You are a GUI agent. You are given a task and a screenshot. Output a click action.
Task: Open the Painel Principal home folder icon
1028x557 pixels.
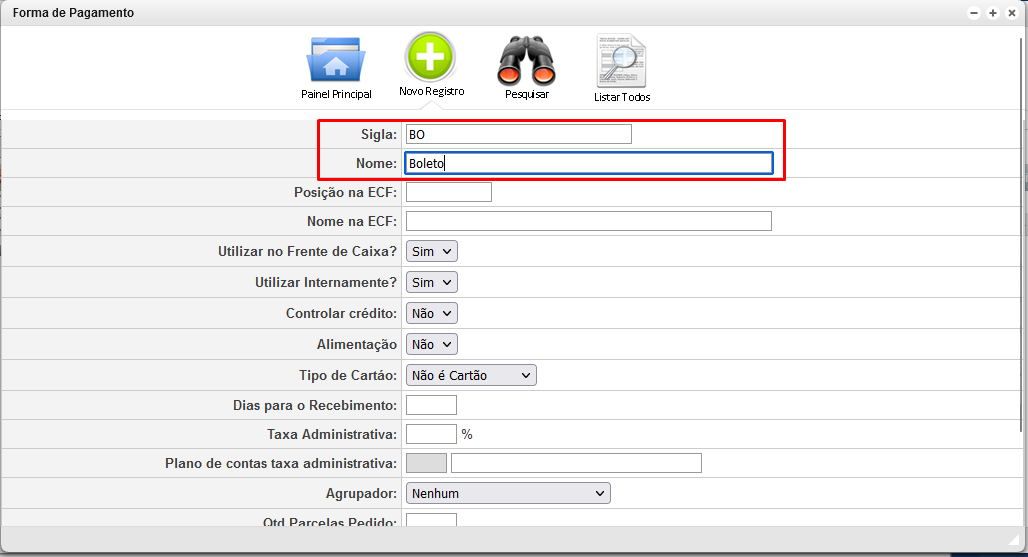coord(336,61)
